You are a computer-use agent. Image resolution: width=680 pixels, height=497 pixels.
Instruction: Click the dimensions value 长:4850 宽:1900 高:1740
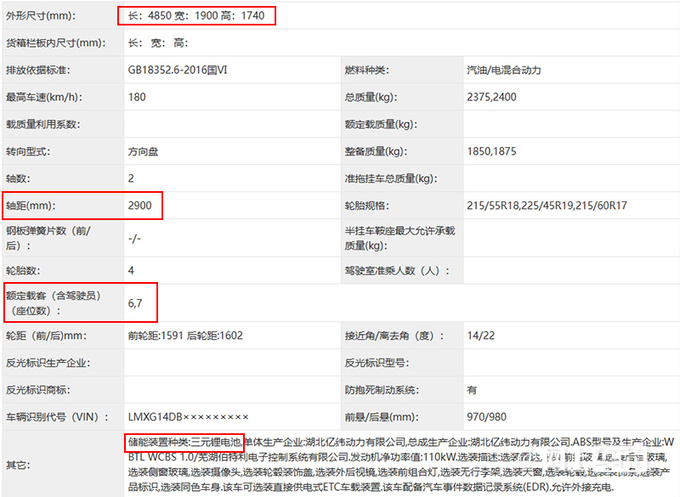[x=196, y=16]
